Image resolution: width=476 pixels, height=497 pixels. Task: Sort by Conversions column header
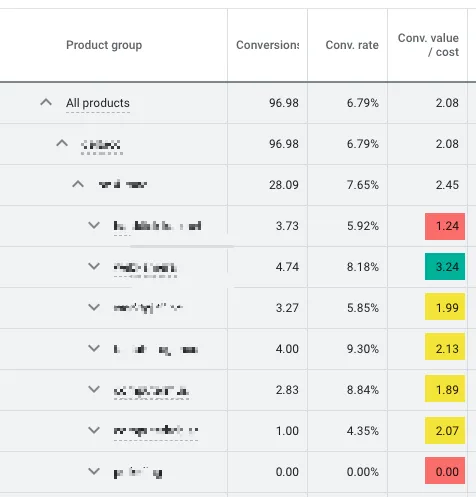267,45
